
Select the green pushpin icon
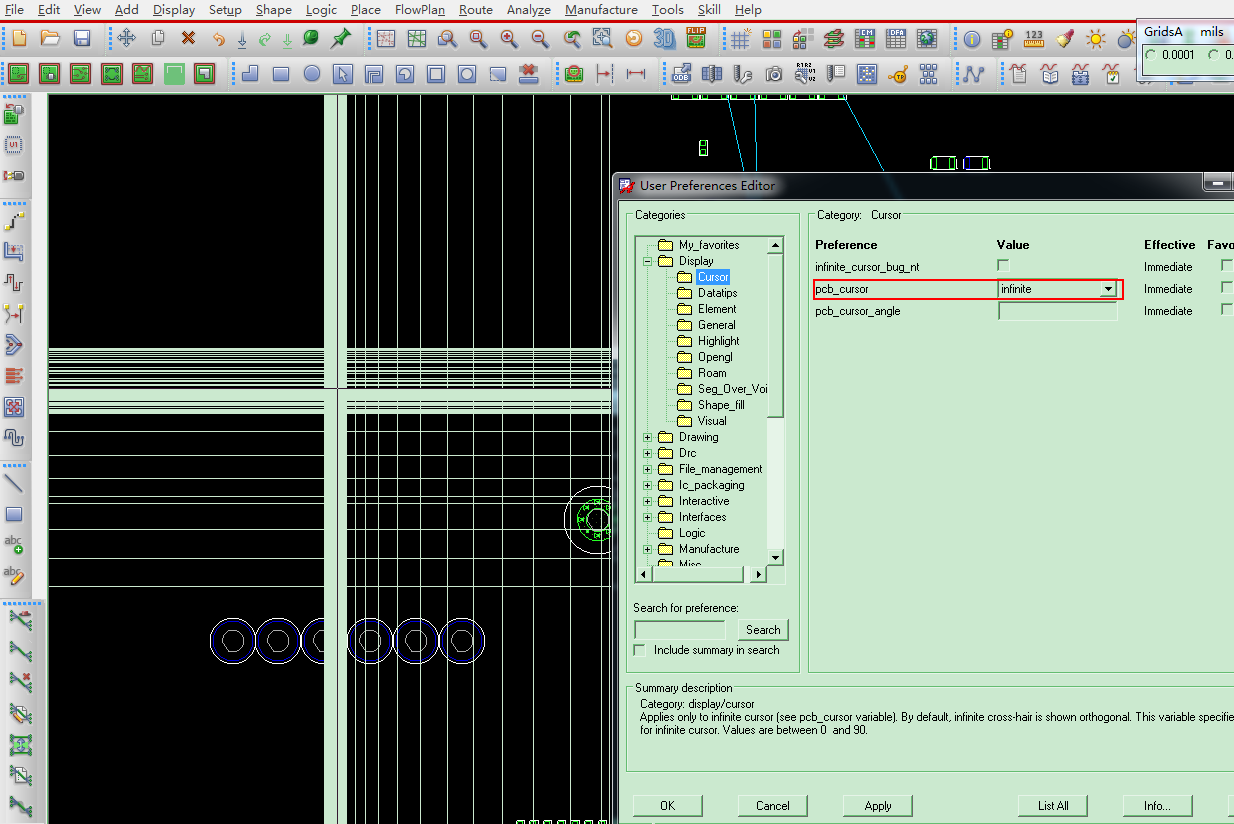tap(341, 39)
